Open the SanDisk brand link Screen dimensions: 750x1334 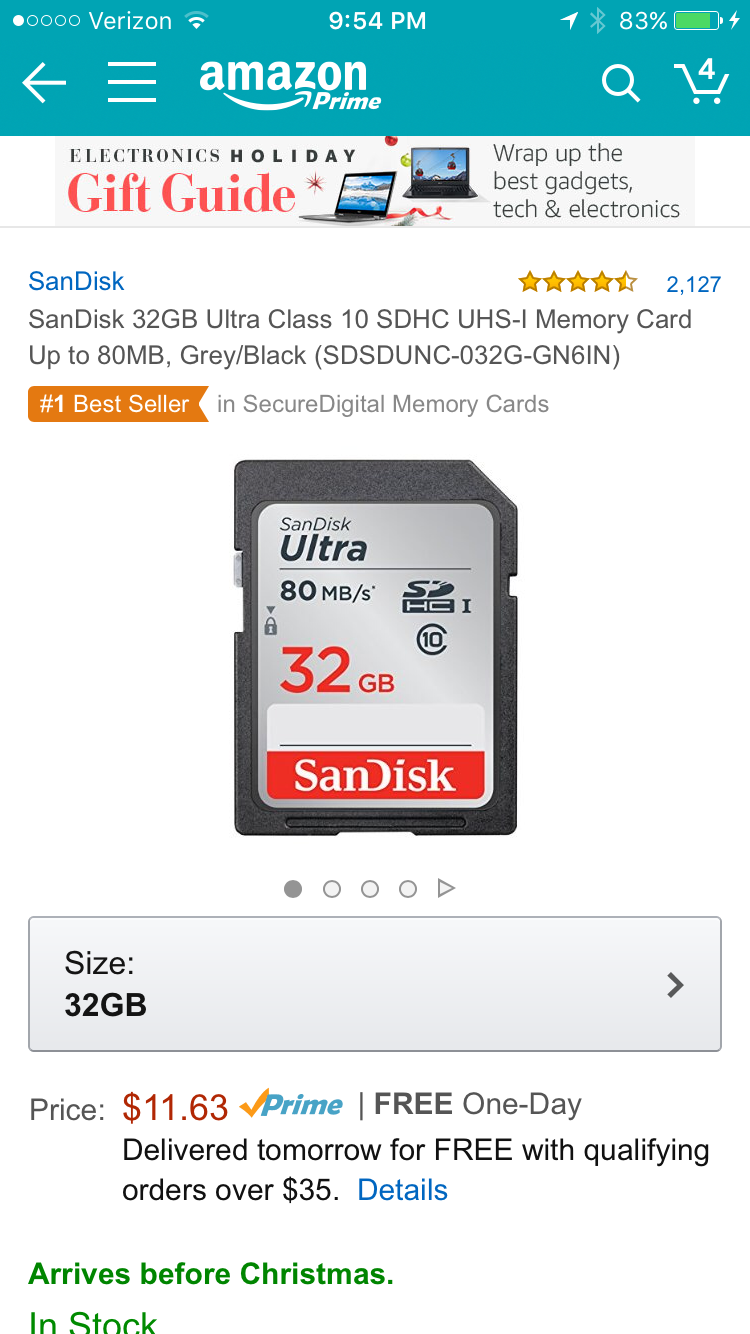pos(76,281)
